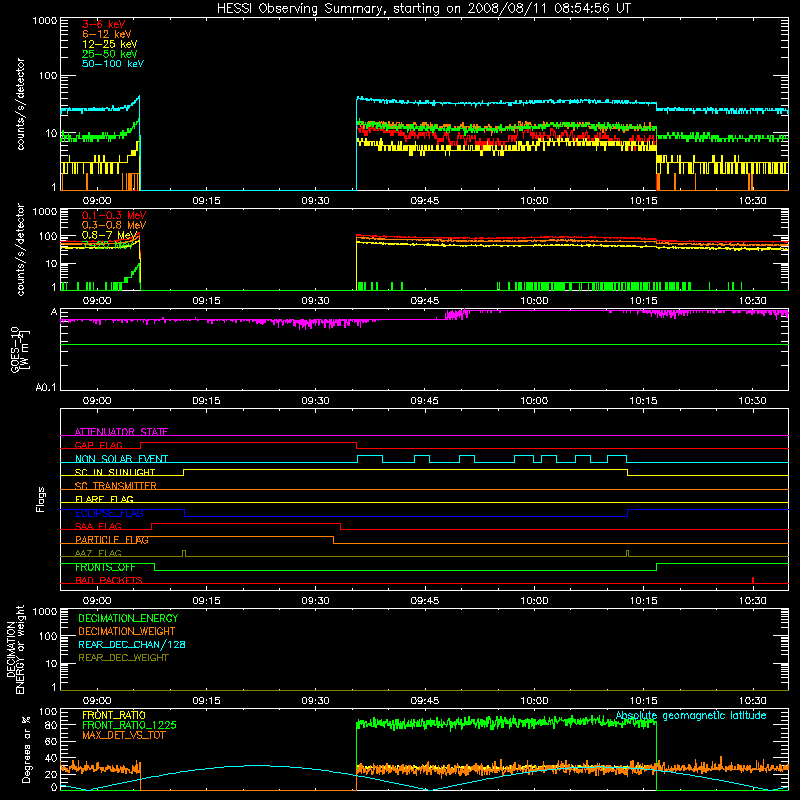
Task: Select the SAA_FLAG label
Action: tap(98, 526)
